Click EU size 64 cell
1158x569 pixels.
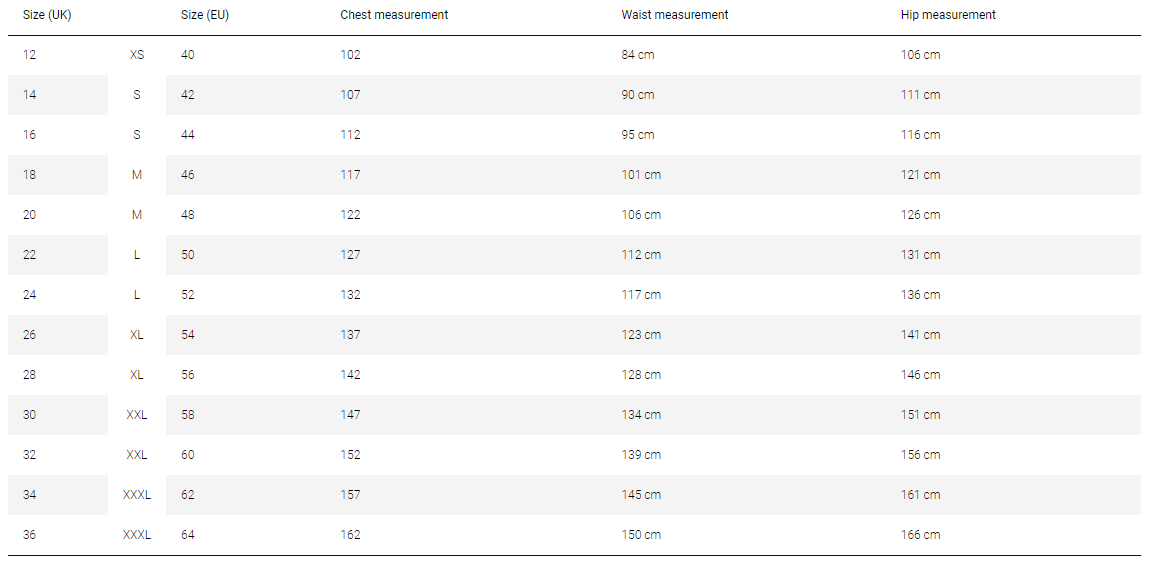(x=188, y=534)
